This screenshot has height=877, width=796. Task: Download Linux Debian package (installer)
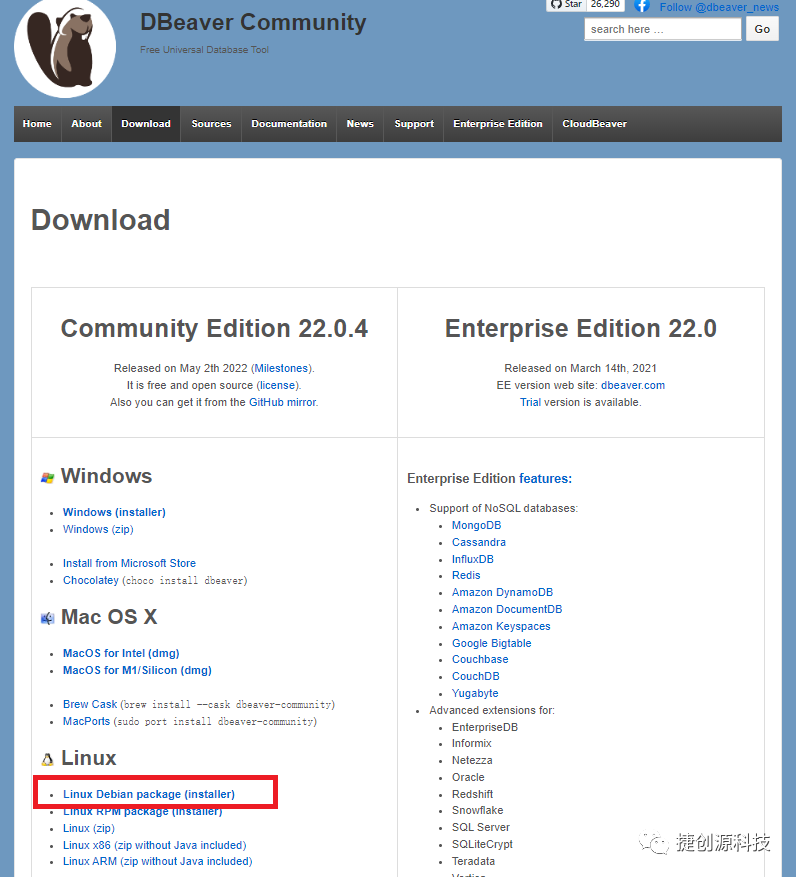click(149, 794)
